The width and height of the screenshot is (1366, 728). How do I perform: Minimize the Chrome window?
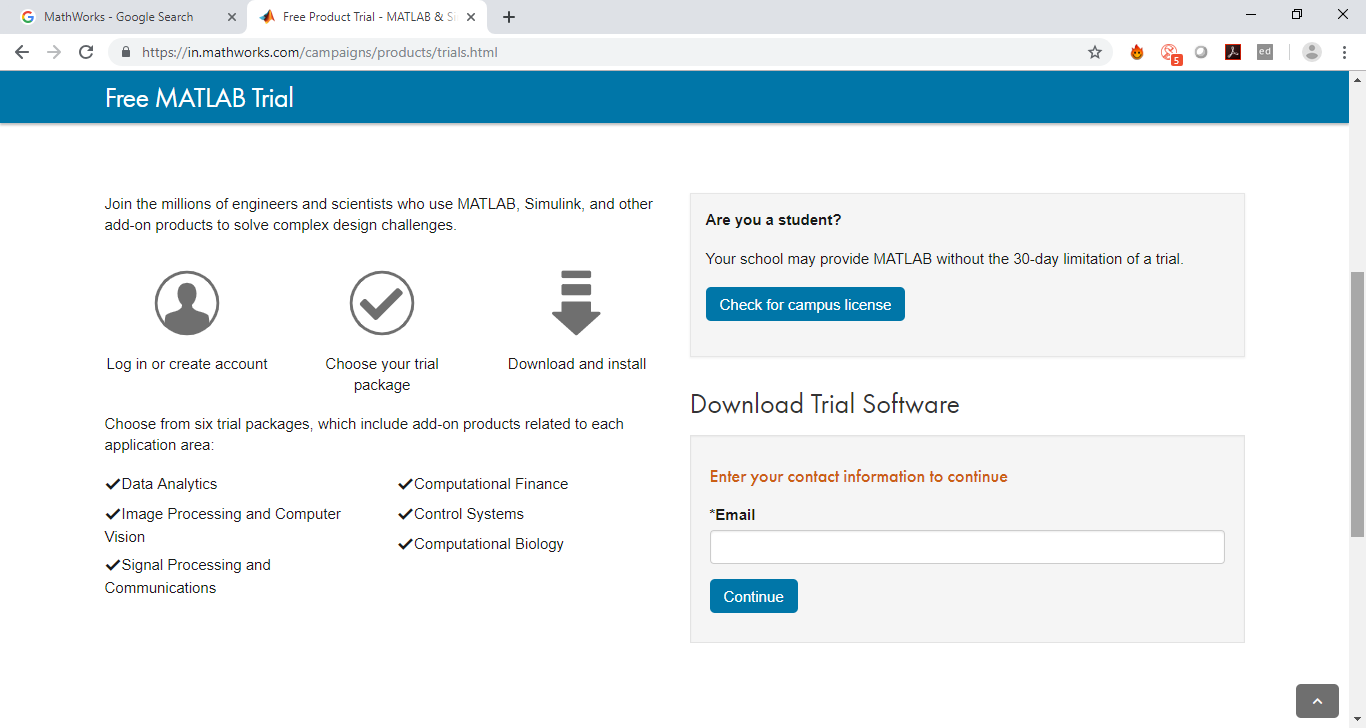(x=1251, y=15)
